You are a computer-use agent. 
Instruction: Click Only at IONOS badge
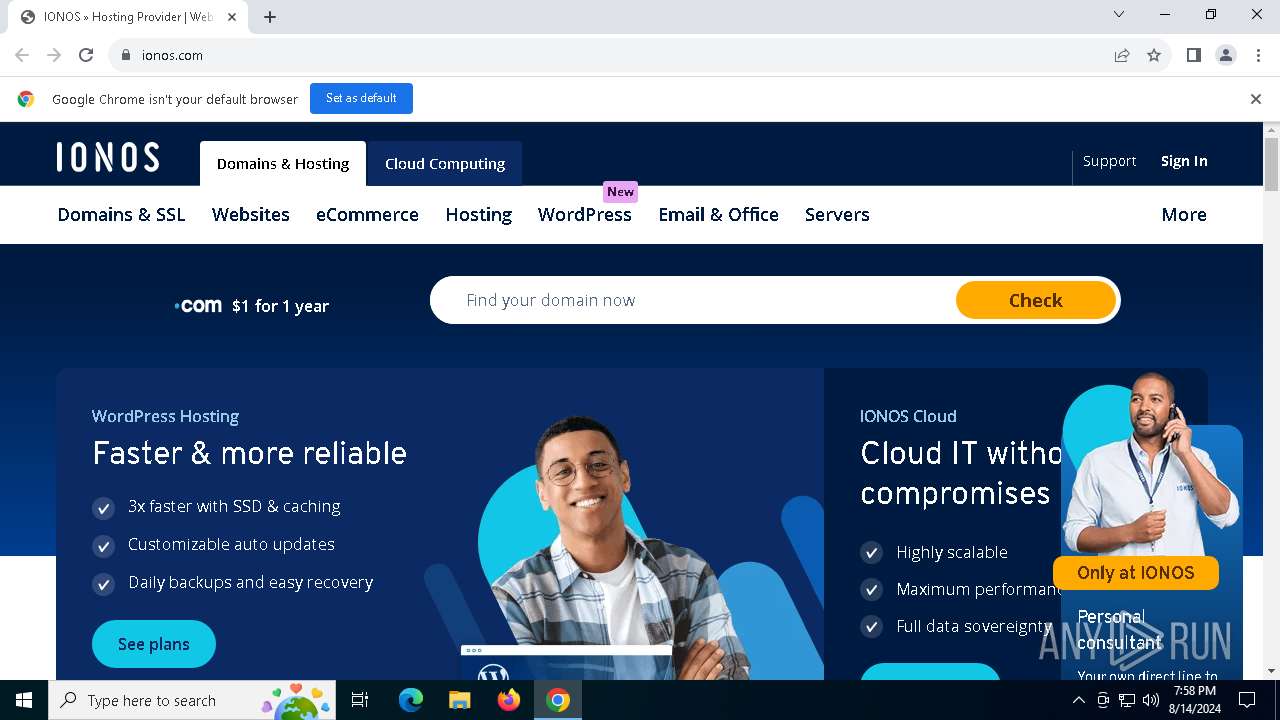click(x=1136, y=573)
